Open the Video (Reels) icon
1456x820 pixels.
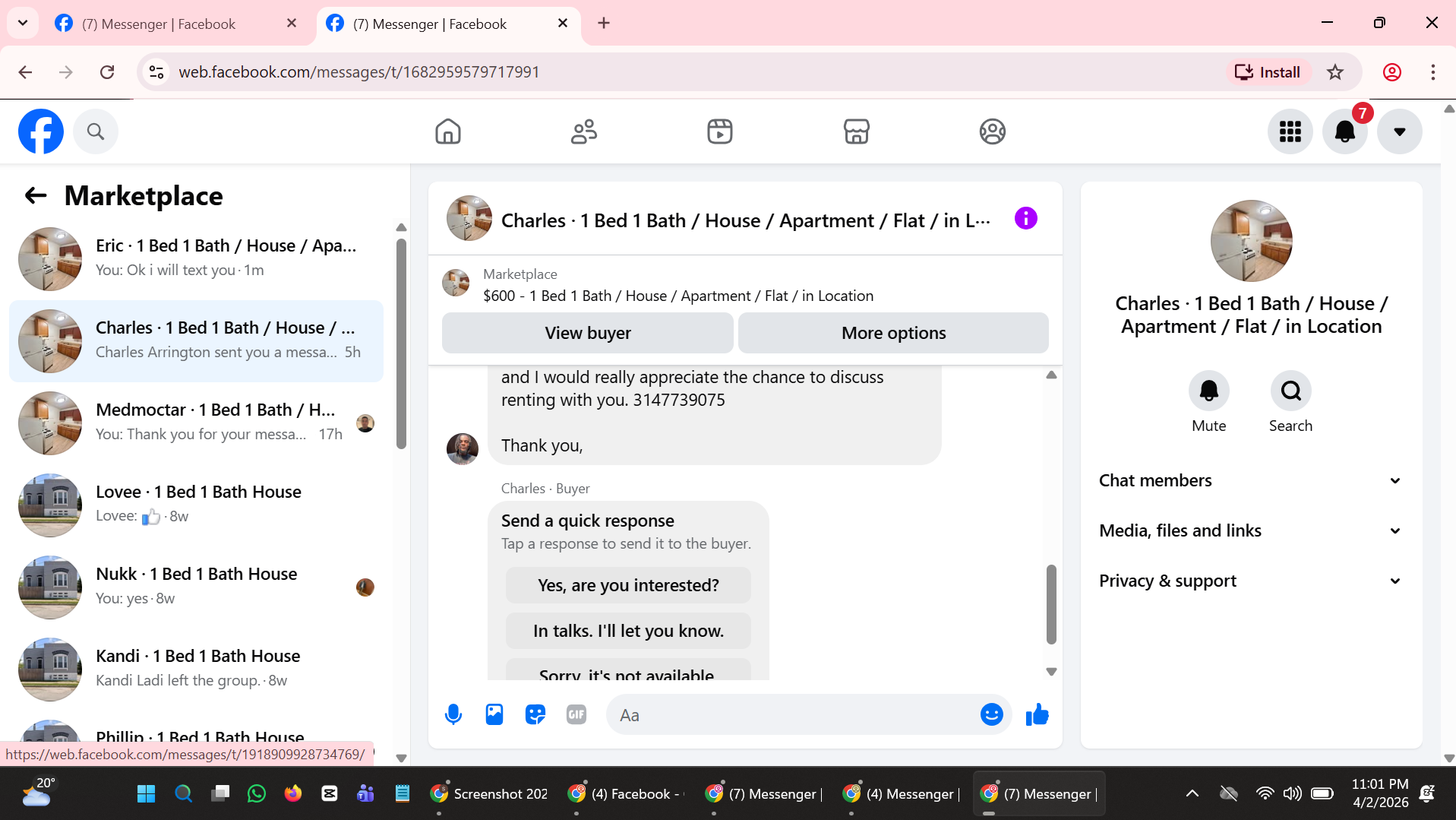tap(720, 131)
